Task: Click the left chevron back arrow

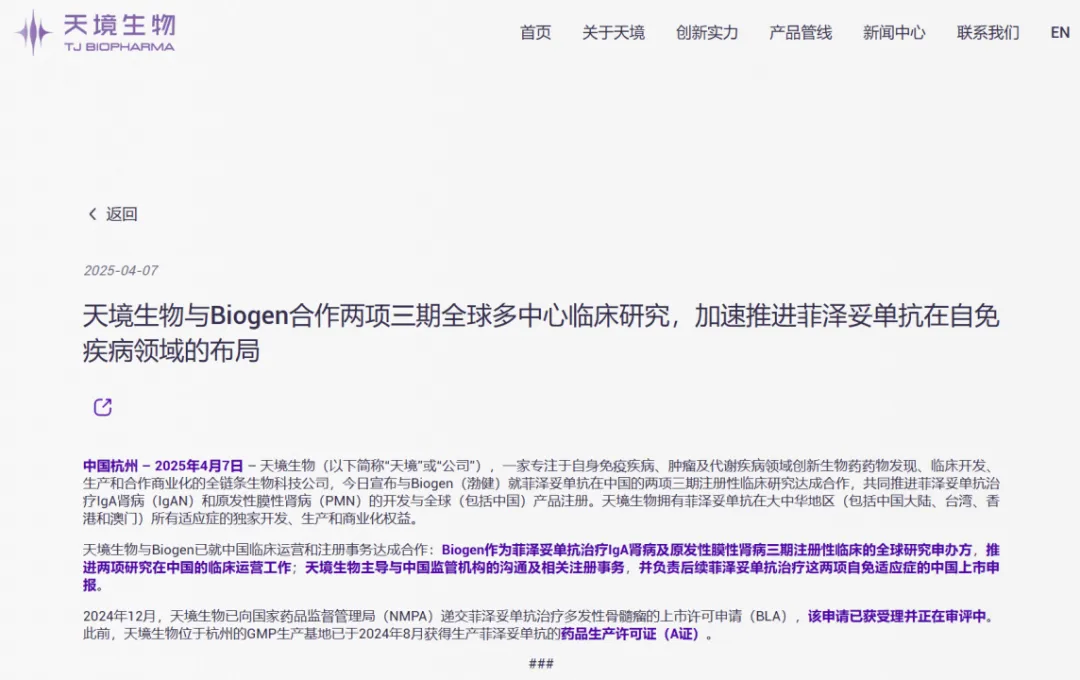Action: (92, 214)
